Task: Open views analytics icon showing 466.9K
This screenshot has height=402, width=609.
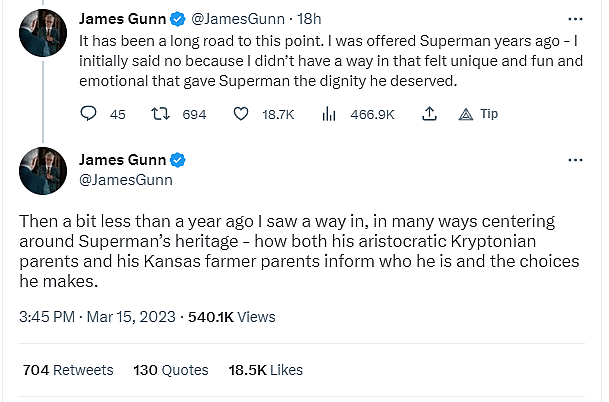Action: click(328, 114)
